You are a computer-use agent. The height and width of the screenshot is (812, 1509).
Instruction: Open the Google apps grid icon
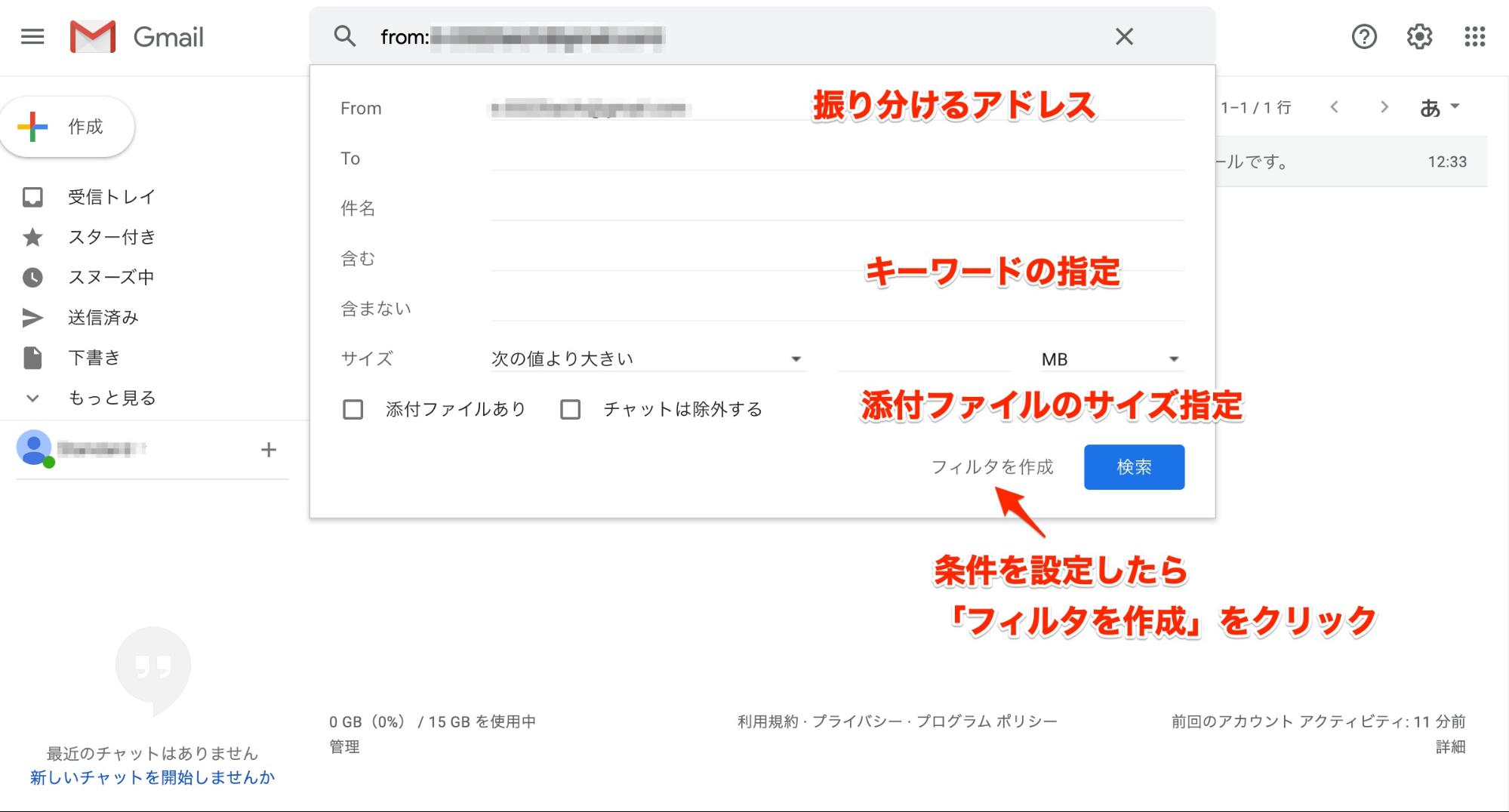1474,36
